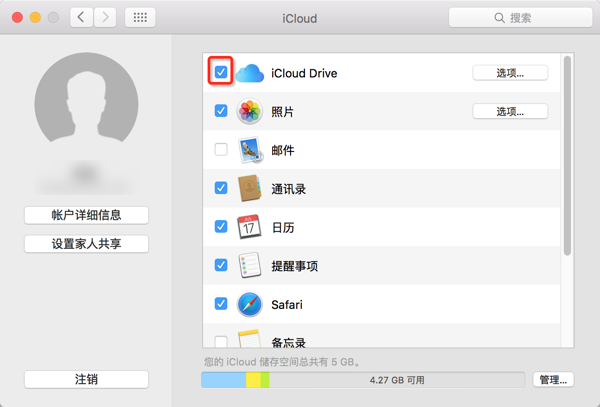Image resolution: width=600 pixels, height=407 pixels.
Task: Click the 管理 storage button
Action: pos(553,380)
